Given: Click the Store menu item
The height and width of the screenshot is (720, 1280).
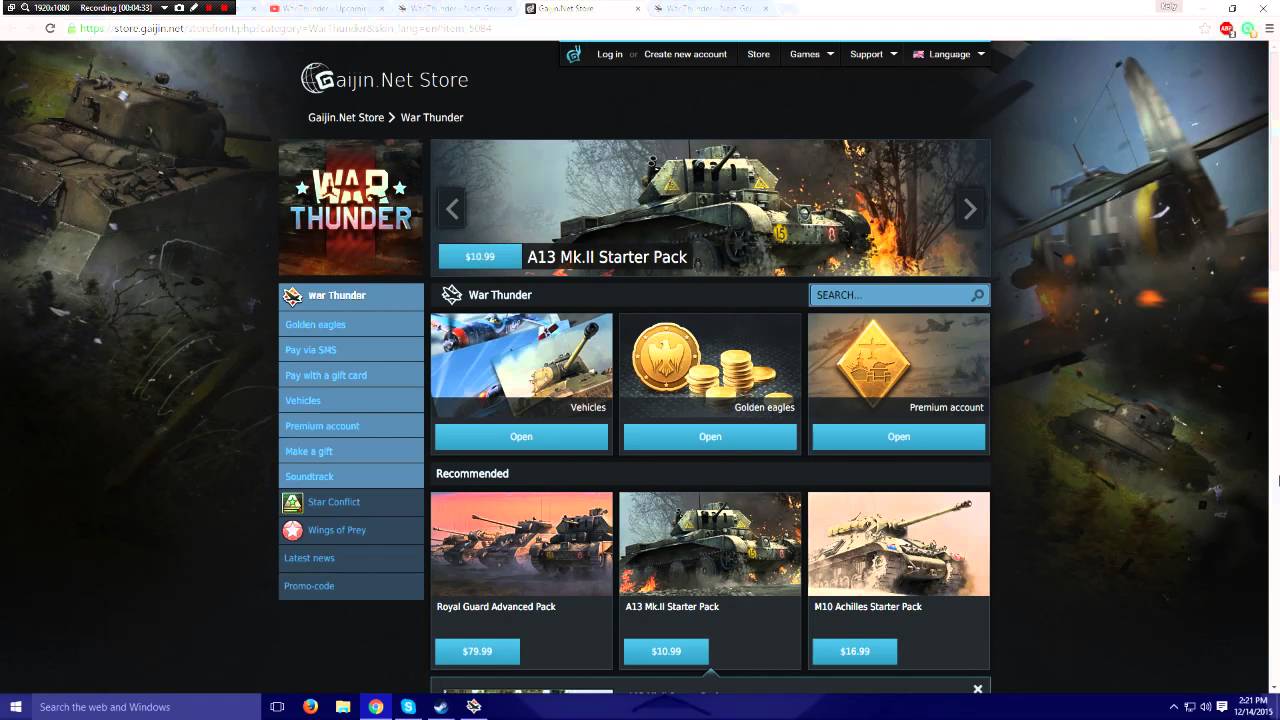Looking at the screenshot, I should (759, 54).
